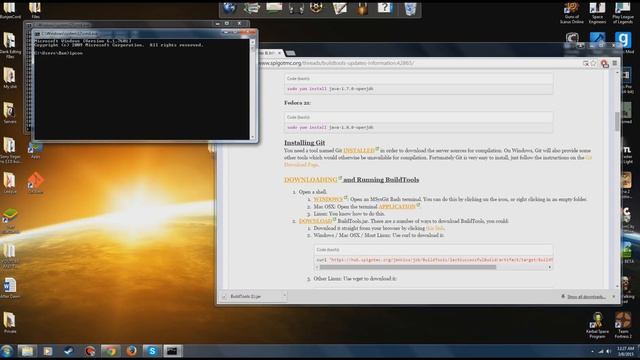
Task: Click the Windows Start orb
Action: [7, 351]
